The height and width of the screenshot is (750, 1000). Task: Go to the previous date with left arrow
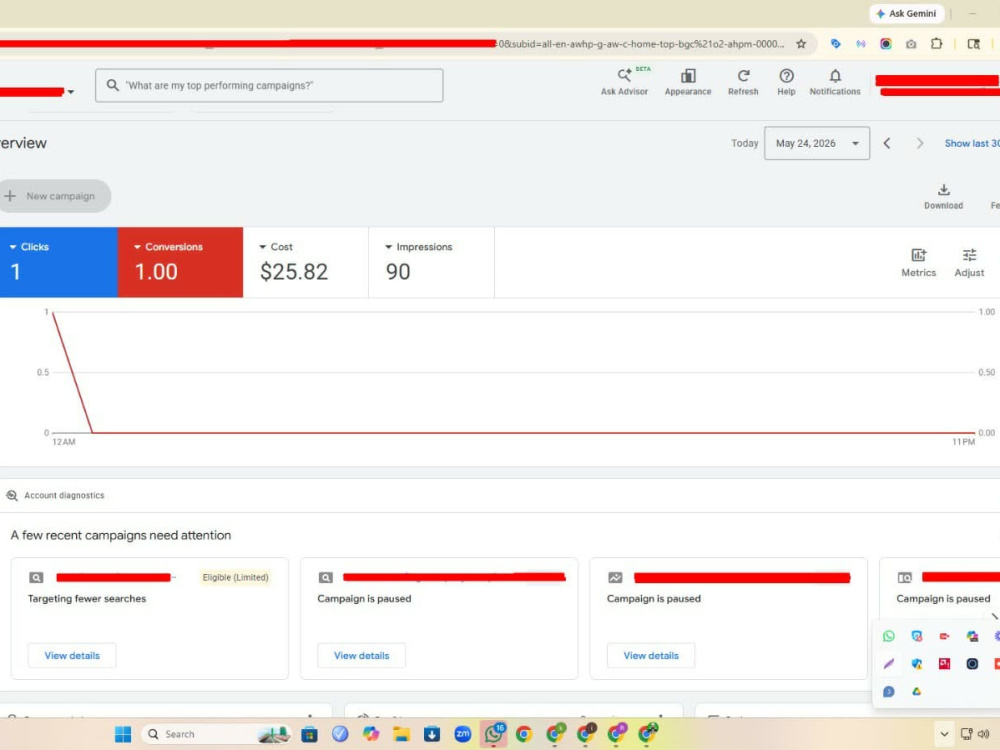pyautogui.click(x=886, y=143)
